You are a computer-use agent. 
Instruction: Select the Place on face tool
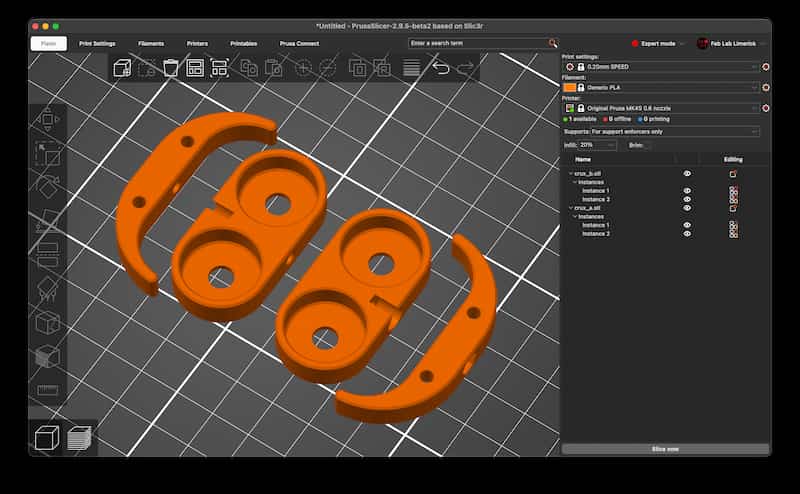(47, 220)
